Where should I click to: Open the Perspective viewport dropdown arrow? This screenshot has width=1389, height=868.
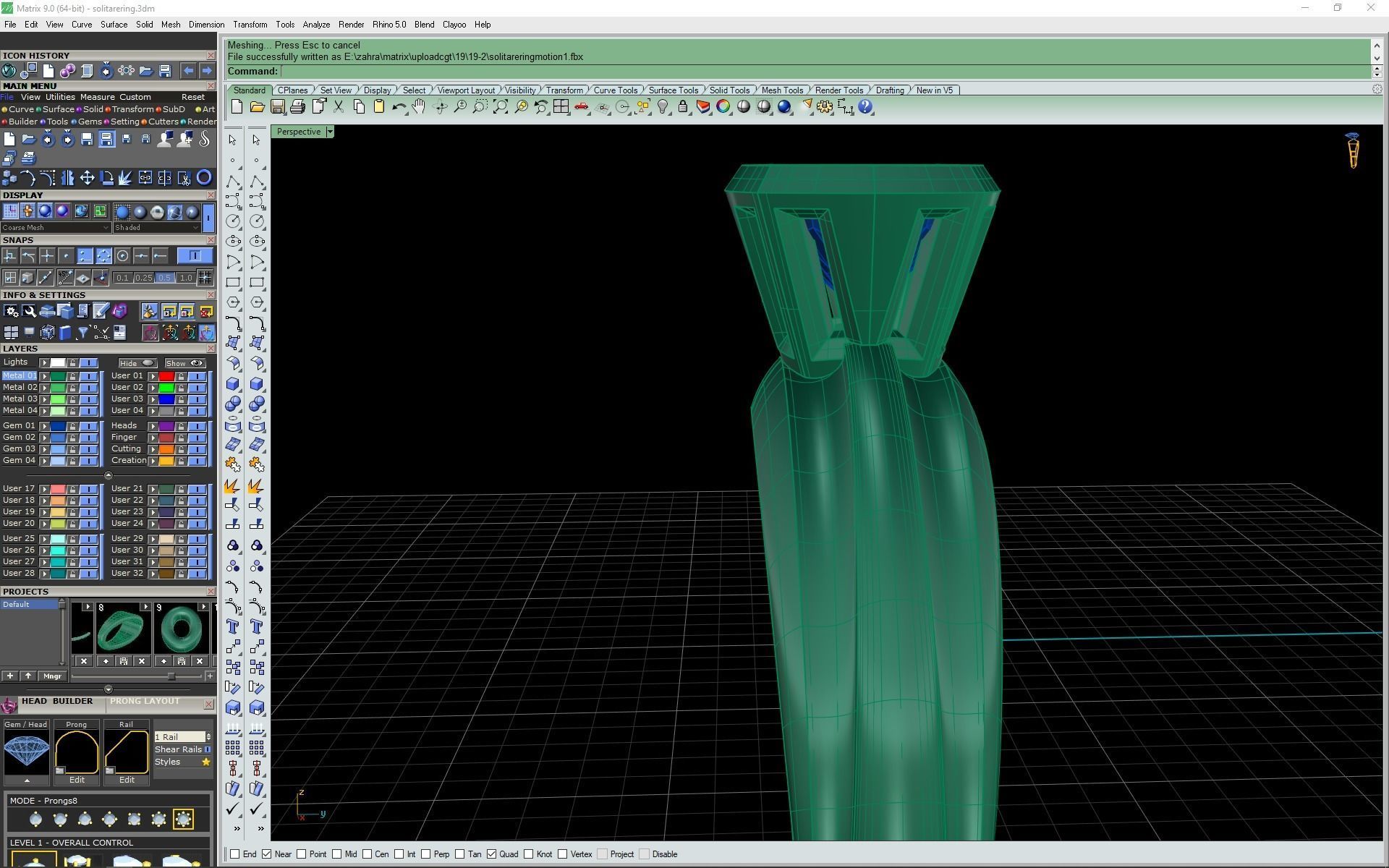point(330,132)
